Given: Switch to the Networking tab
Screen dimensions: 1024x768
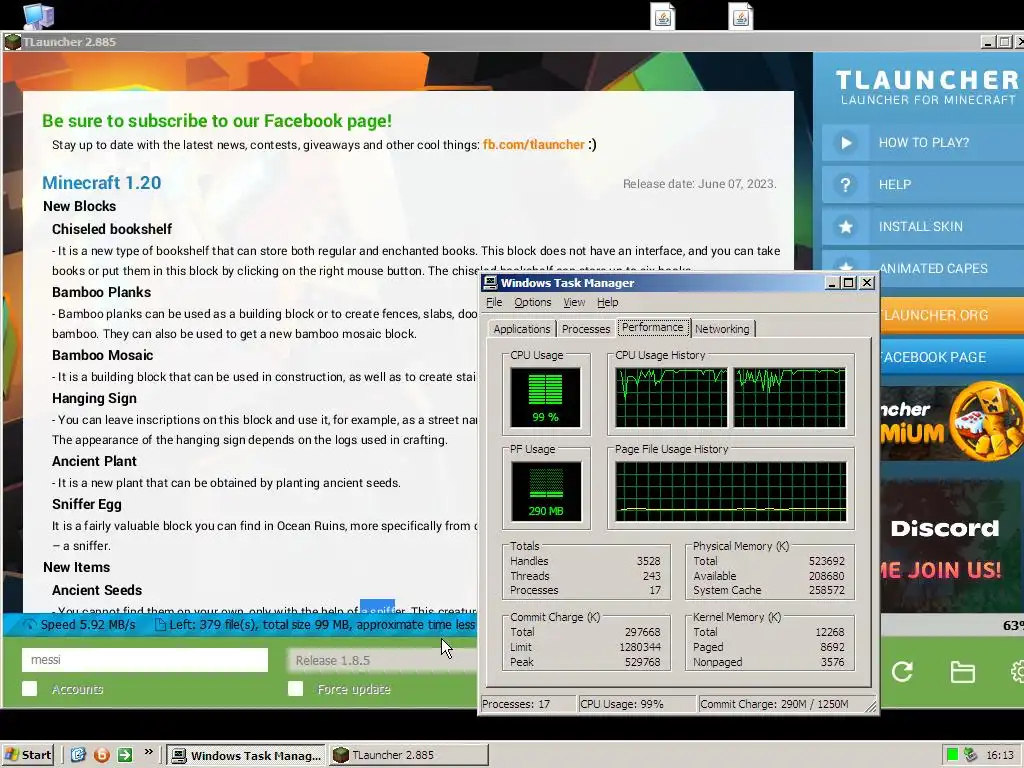Looking at the screenshot, I should coord(722,328).
